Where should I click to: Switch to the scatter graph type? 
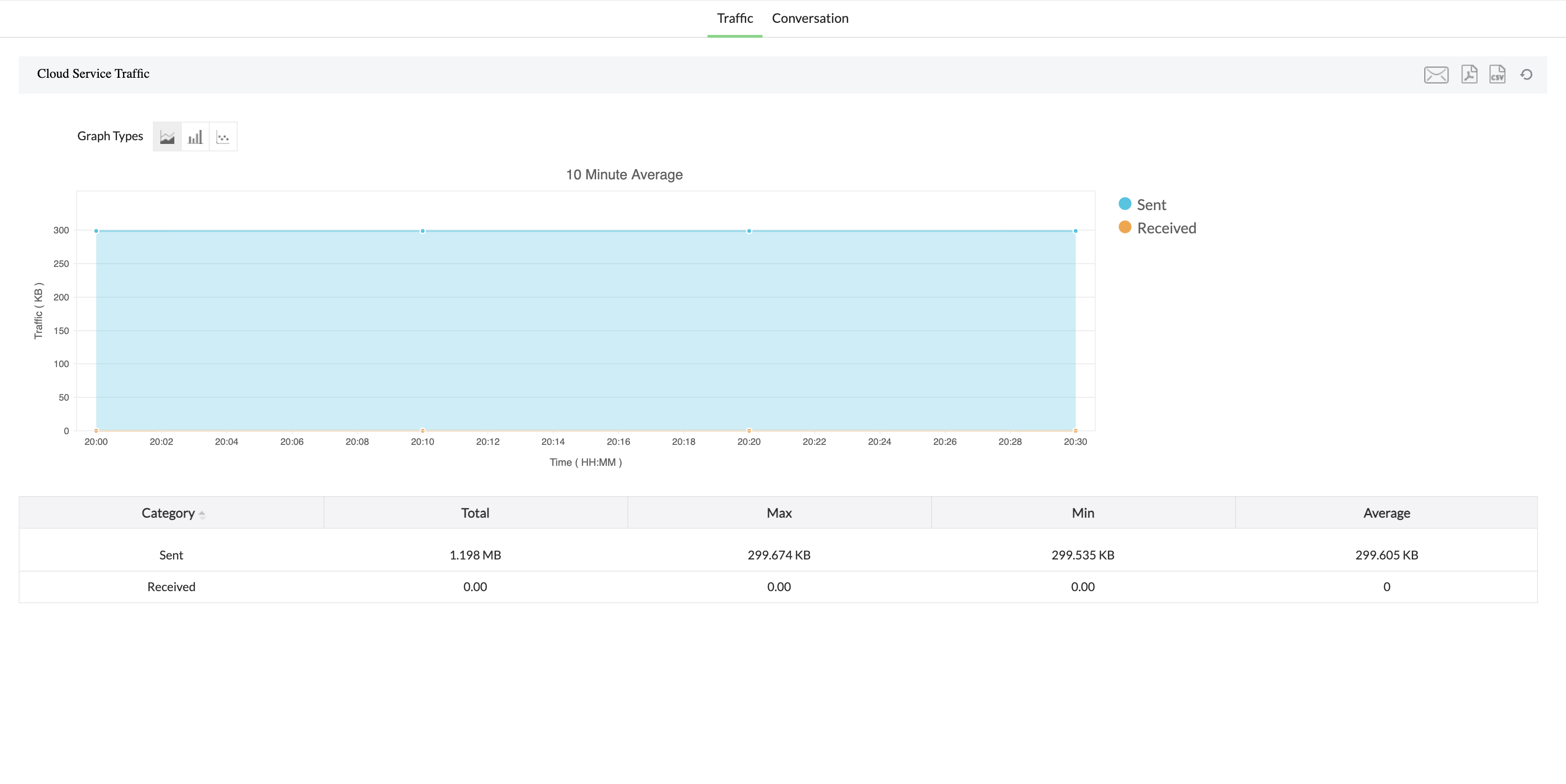(x=223, y=137)
